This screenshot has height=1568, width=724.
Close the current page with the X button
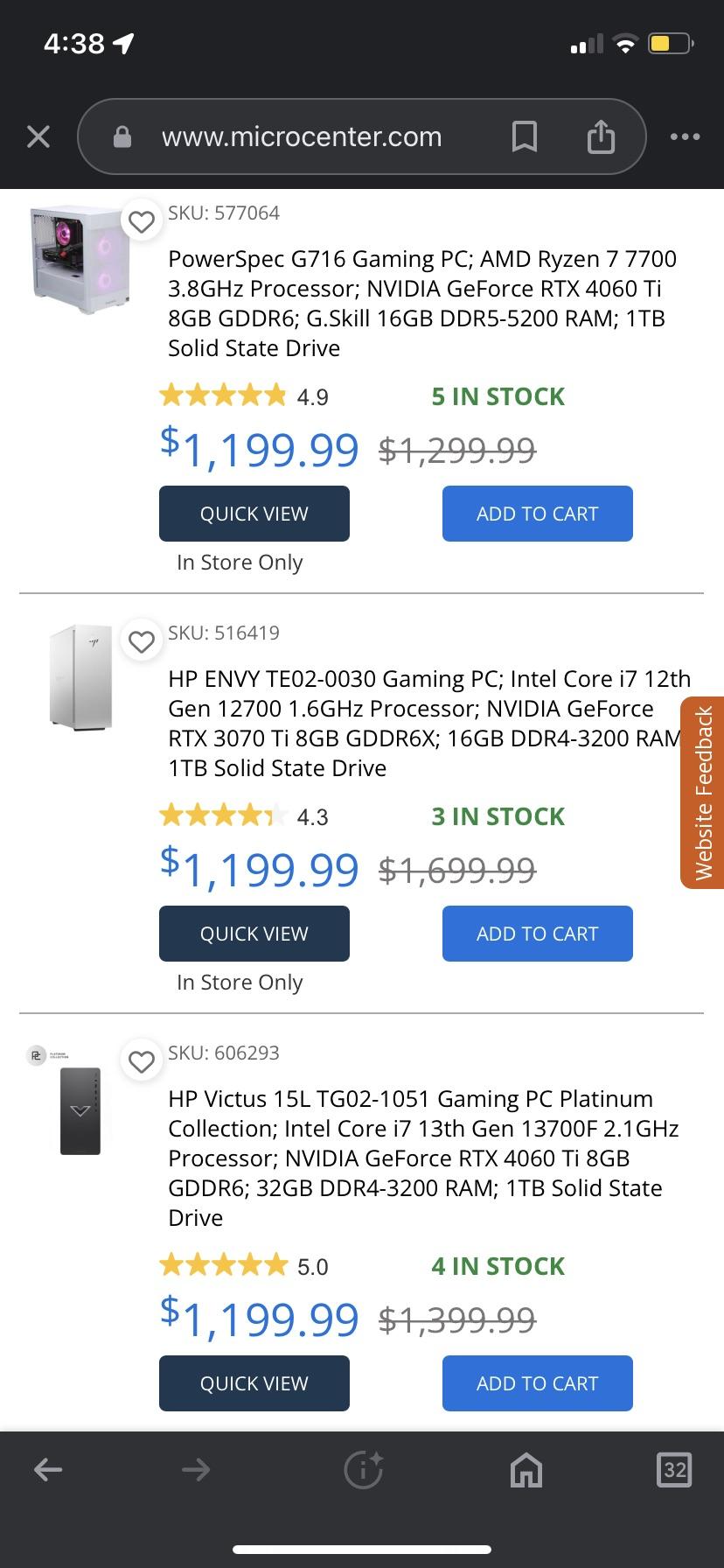38,136
